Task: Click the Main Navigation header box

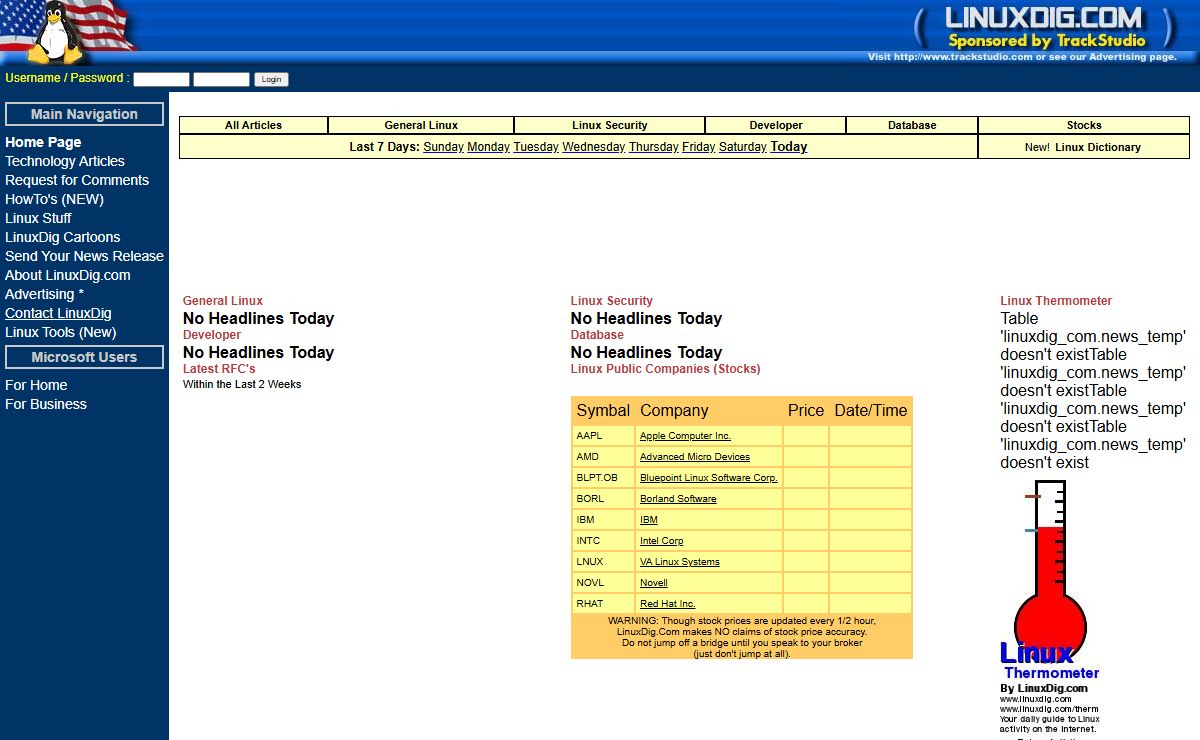Action: point(84,114)
